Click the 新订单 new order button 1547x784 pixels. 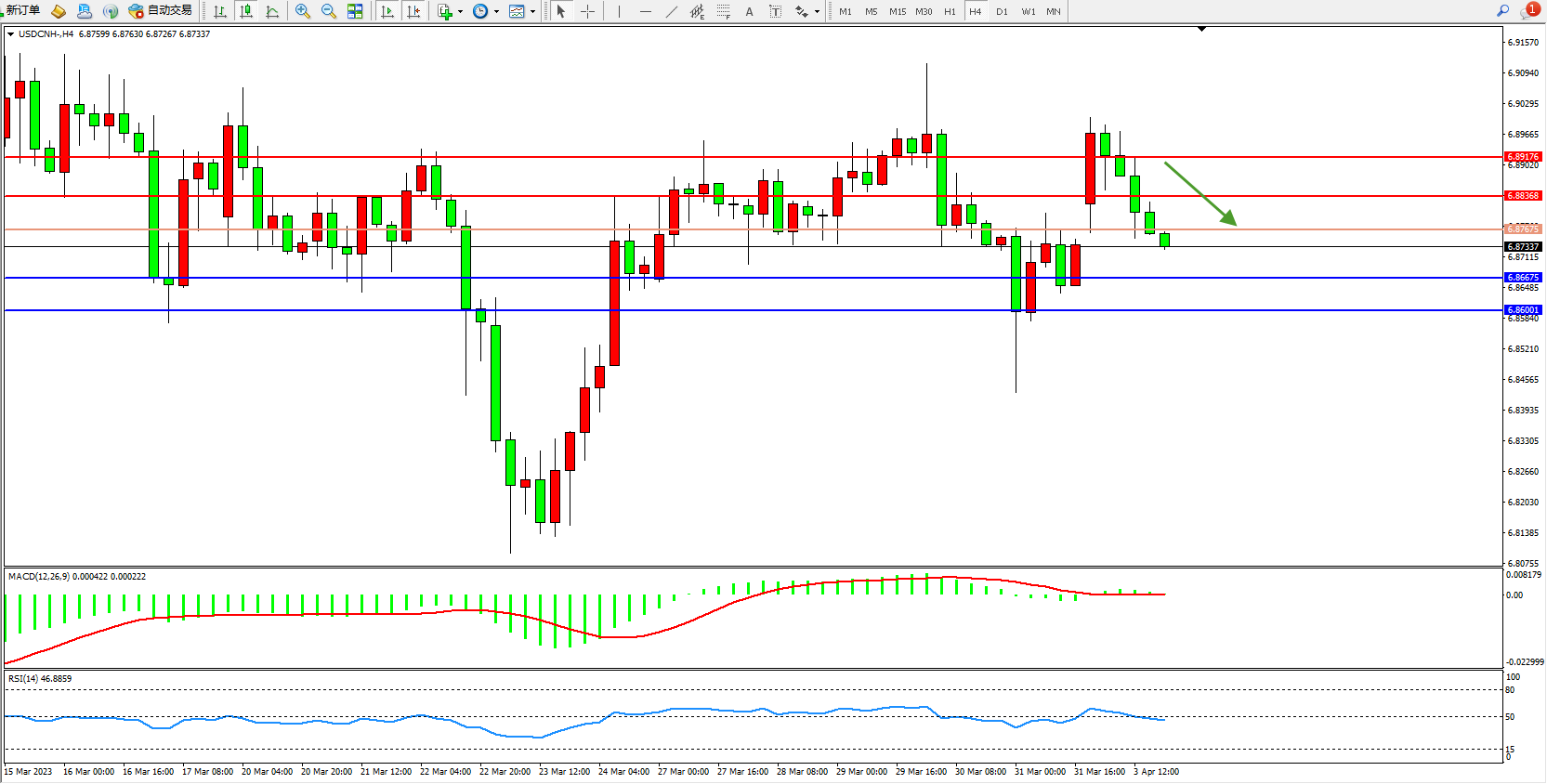click(22, 11)
